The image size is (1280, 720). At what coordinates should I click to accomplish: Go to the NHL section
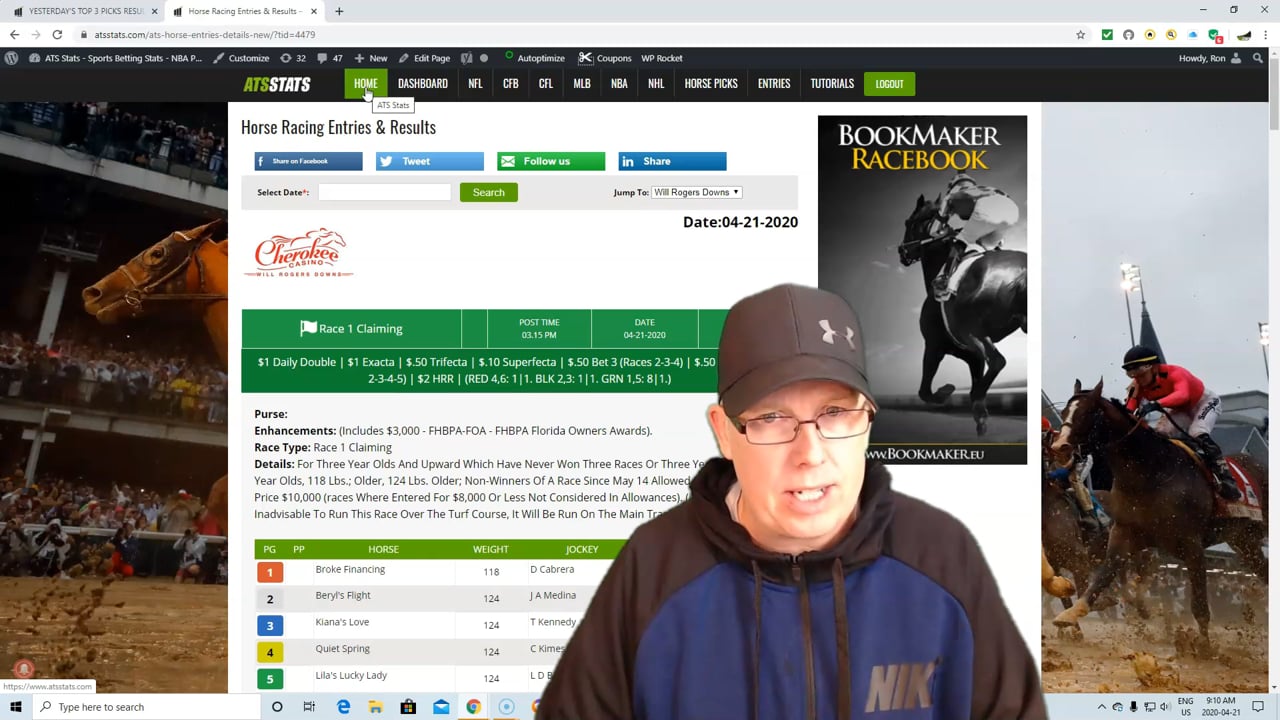point(656,84)
